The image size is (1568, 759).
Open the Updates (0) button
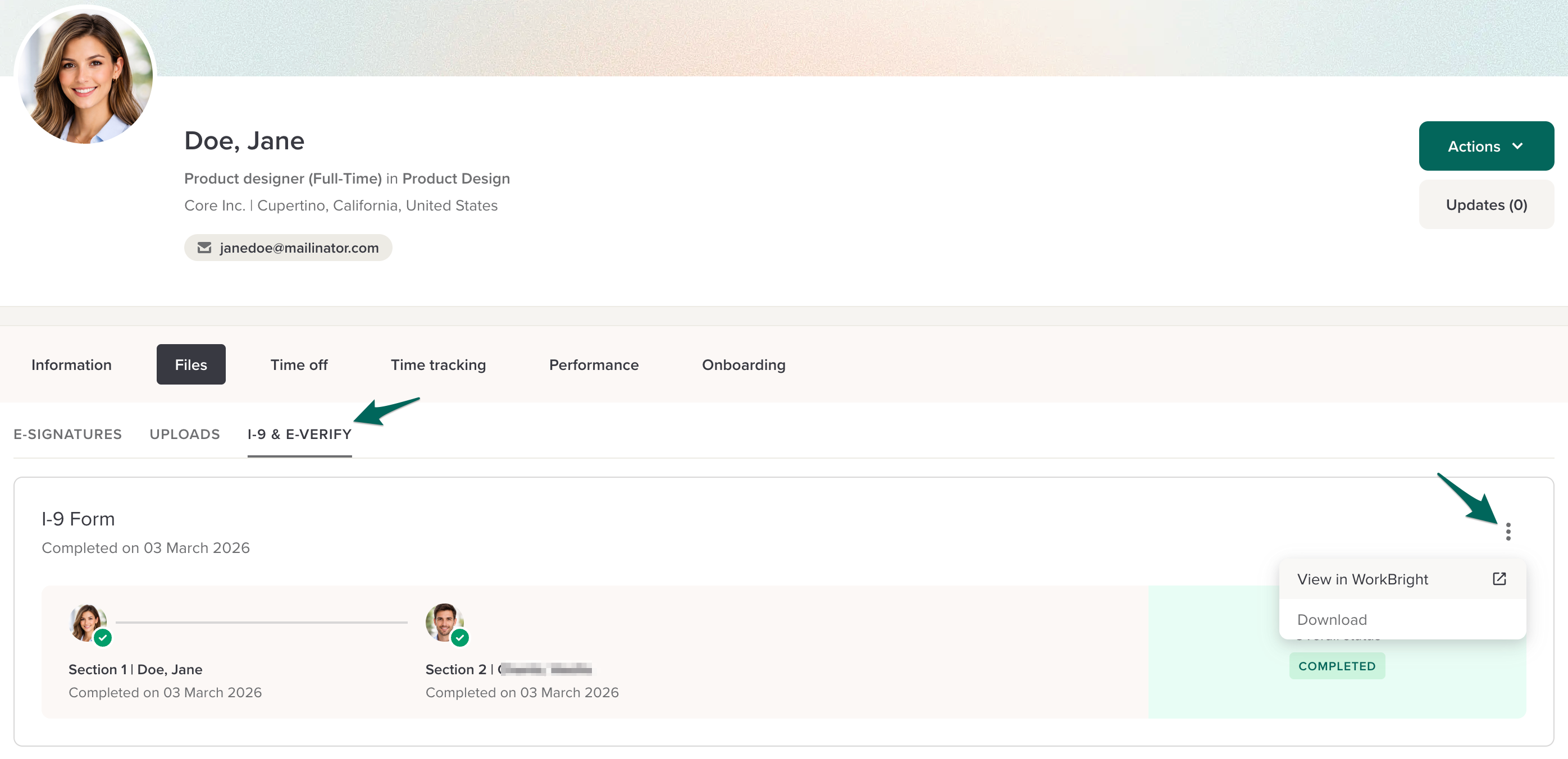point(1485,204)
